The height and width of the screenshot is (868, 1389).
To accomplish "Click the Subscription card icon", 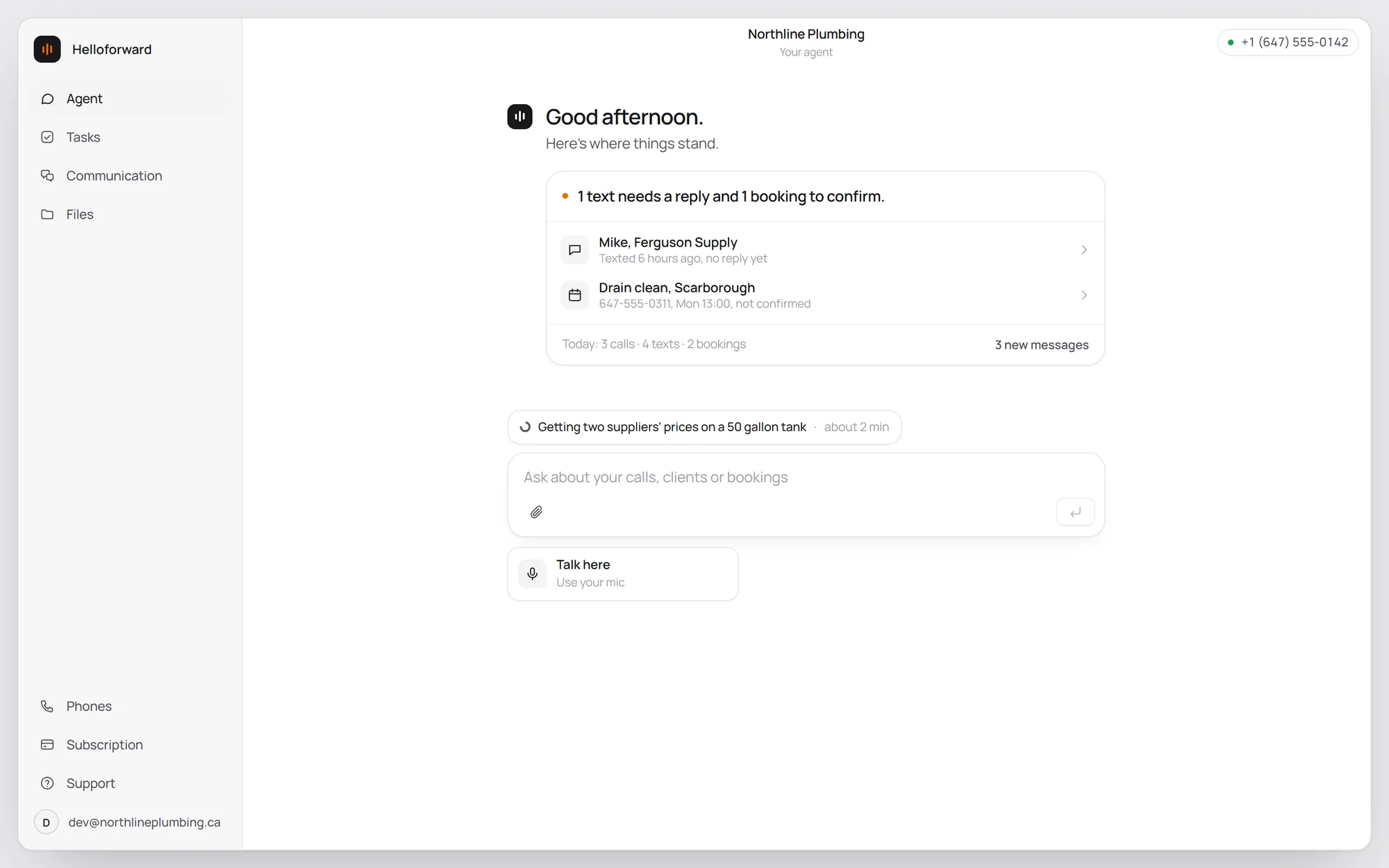I will [x=47, y=744].
